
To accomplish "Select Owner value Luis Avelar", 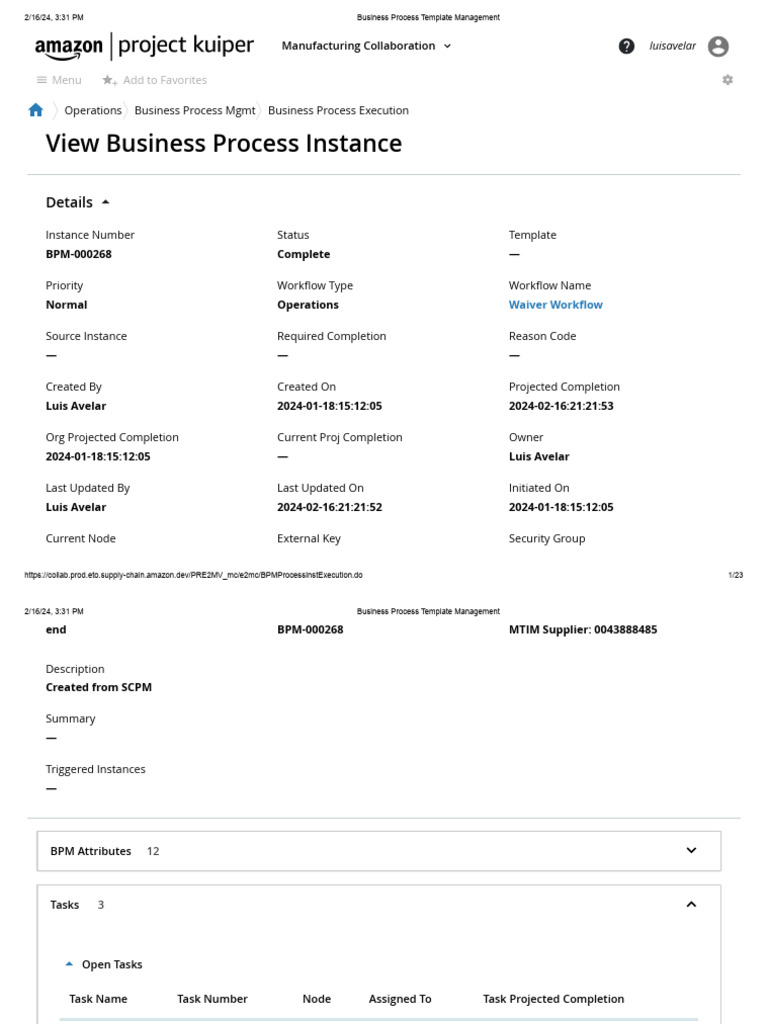I will coord(539,456).
